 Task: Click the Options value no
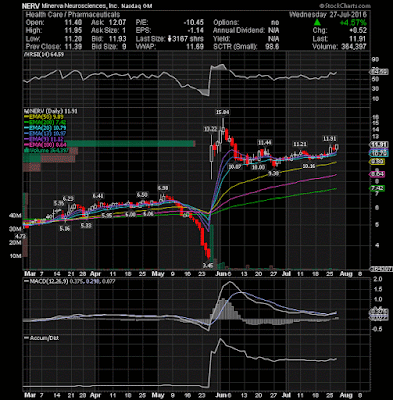275,23
